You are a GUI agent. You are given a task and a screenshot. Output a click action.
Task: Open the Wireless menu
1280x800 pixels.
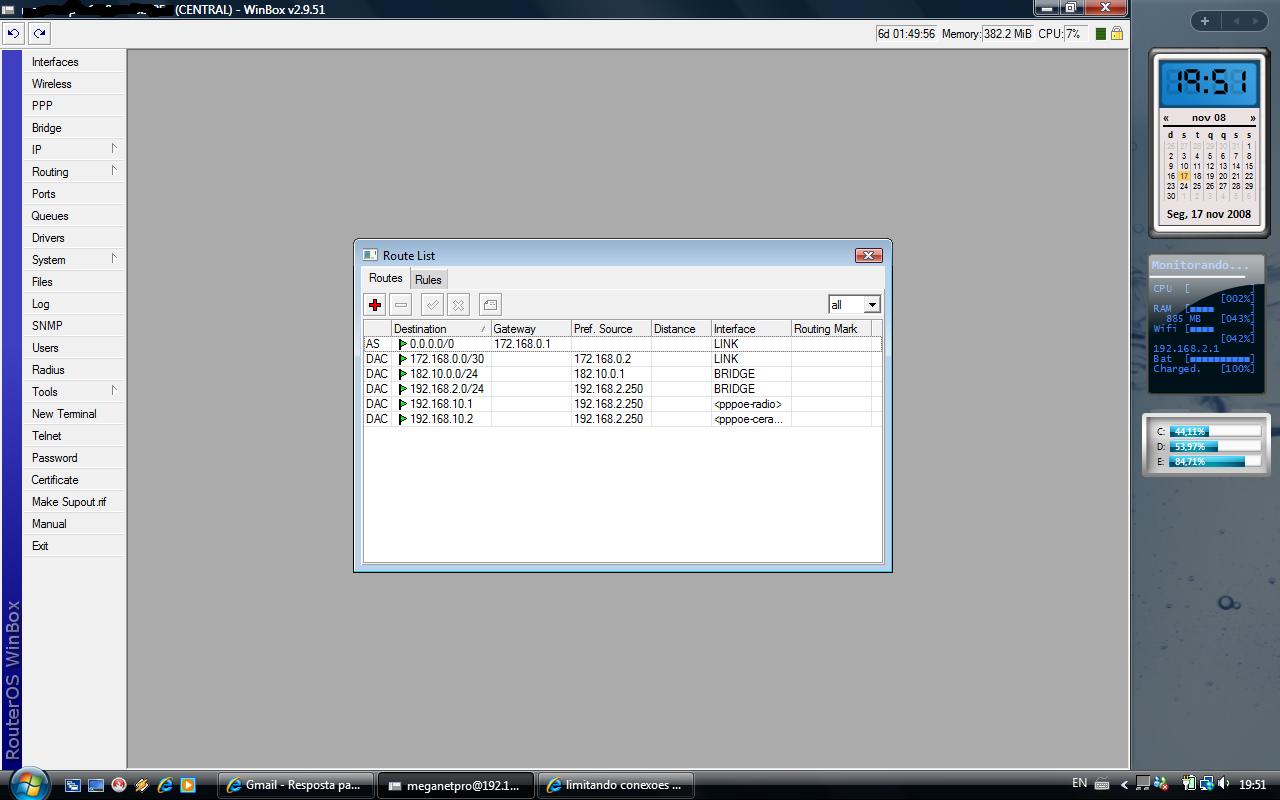[74, 84]
